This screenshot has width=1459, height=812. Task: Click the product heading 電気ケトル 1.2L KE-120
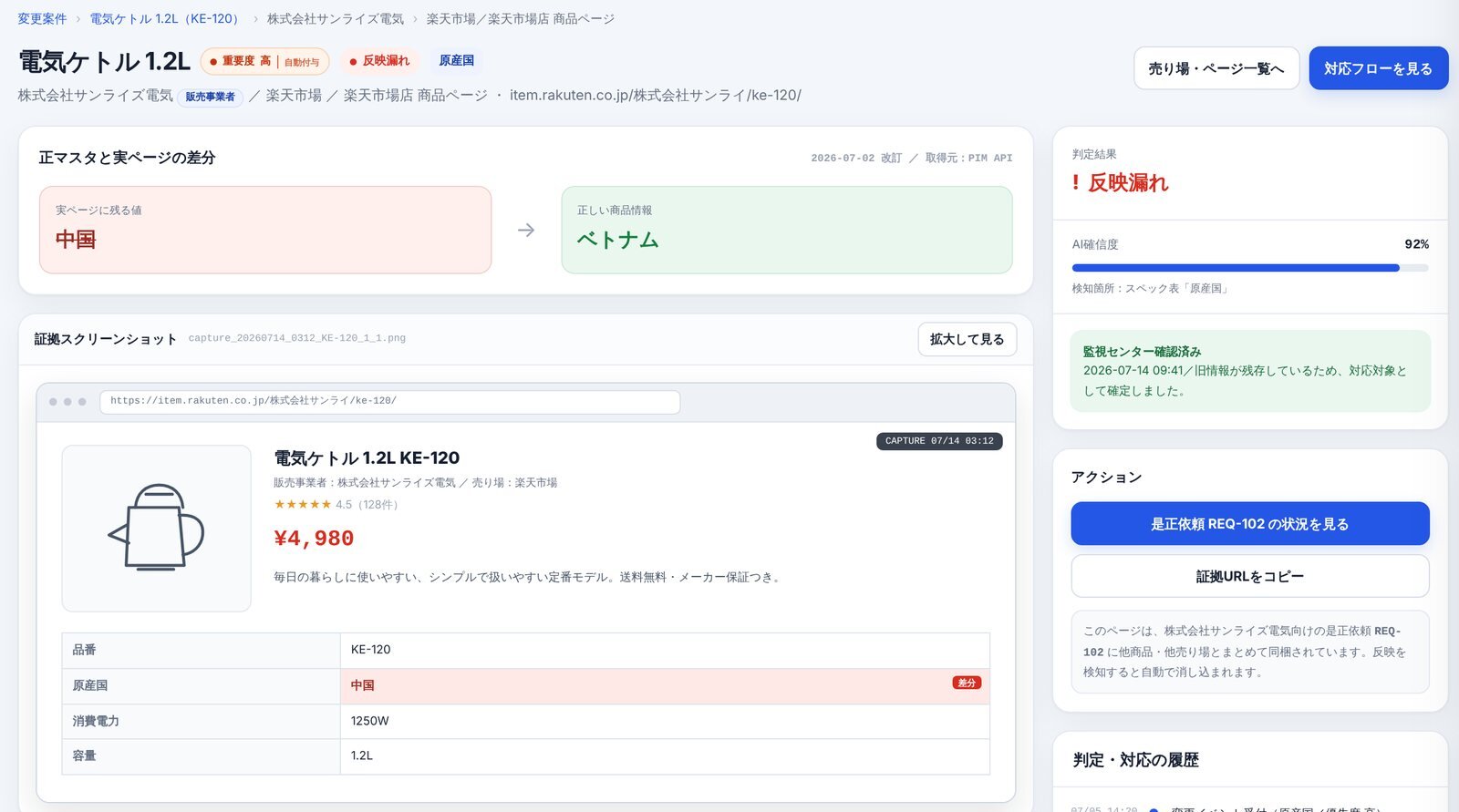coord(367,457)
